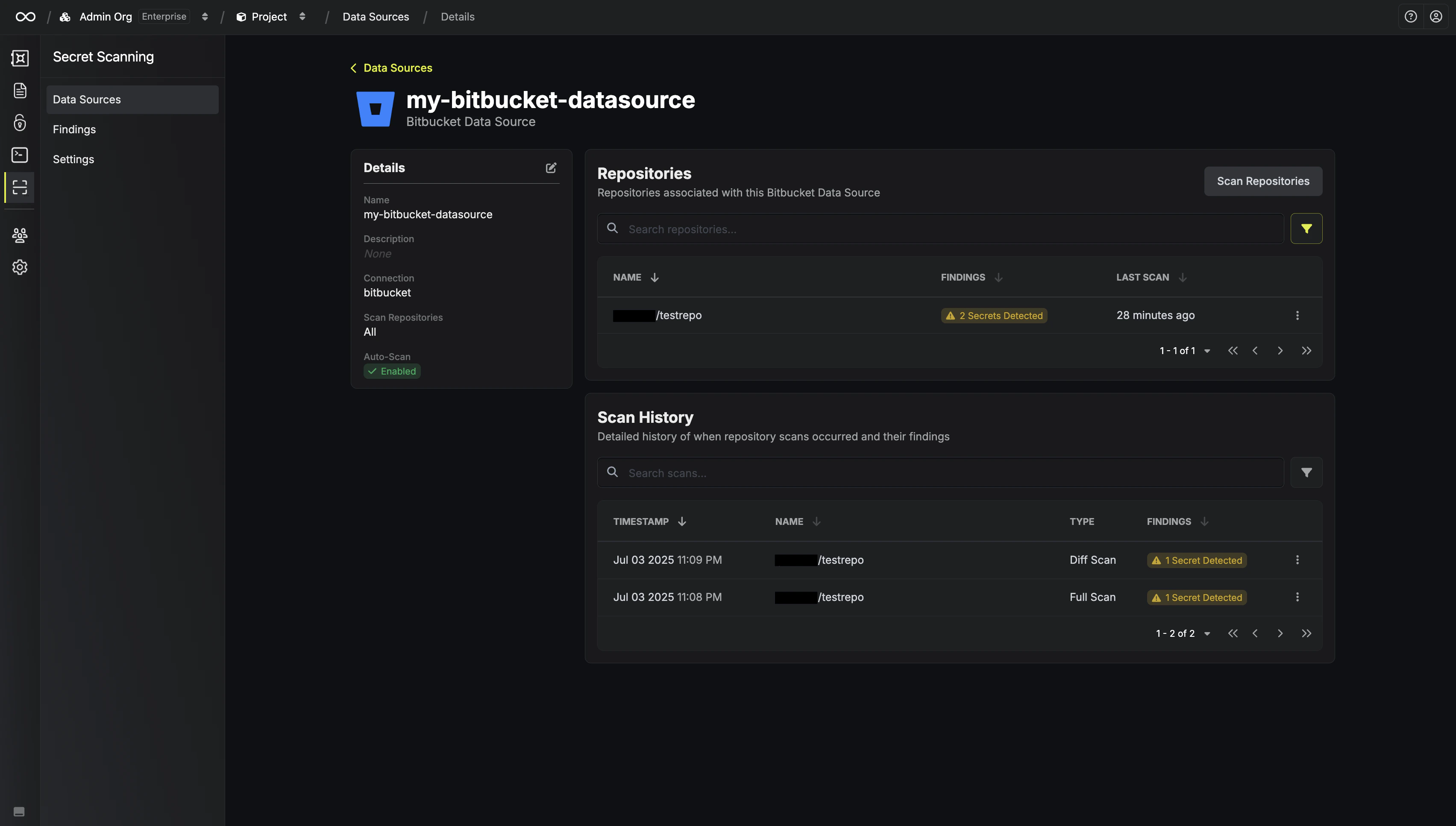The width and height of the screenshot is (1456, 826).
Task: Toggle the repositories filter funnel button
Action: pyautogui.click(x=1306, y=228)
